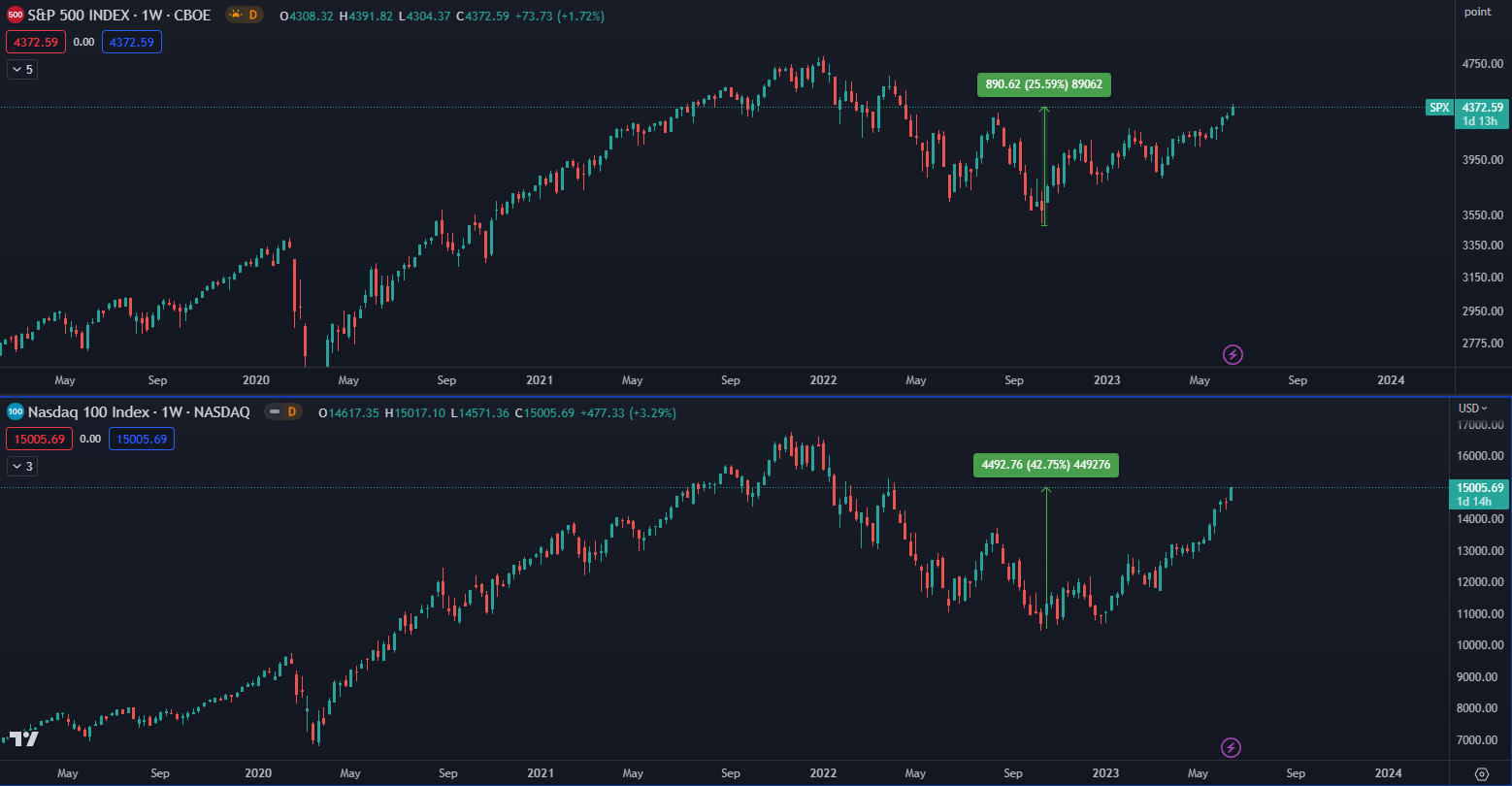Click the 15005.69 current price label on axis
Screen dimensions: 1512x786
tap(1480, 488)
